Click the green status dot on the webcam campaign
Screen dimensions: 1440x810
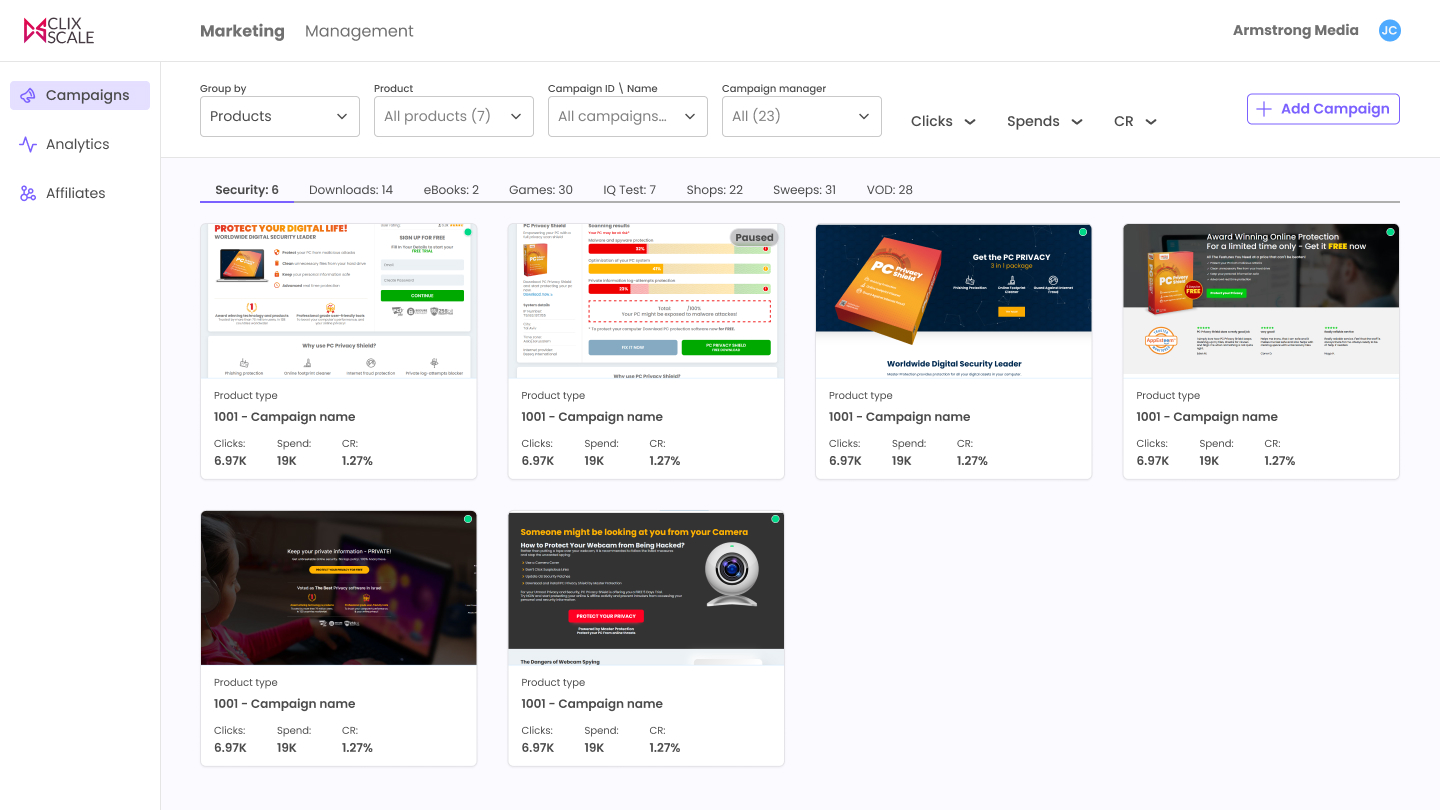(x=775, y=519)
